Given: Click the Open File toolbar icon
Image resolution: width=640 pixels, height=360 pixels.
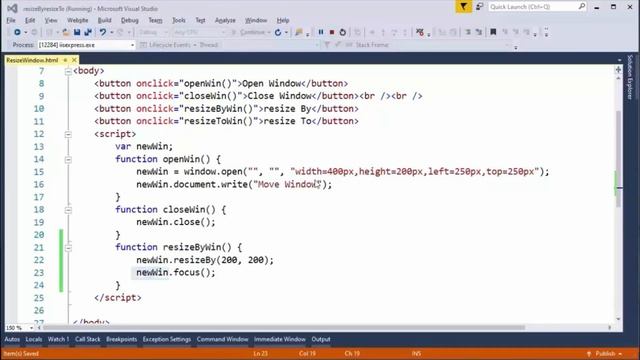Looking at the screenshot, I should (66, 32).
